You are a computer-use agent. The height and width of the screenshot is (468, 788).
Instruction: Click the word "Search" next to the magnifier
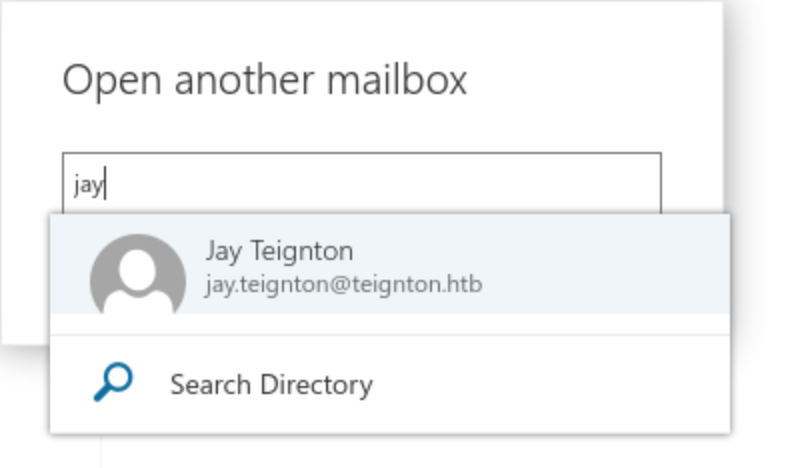[211, 385]
